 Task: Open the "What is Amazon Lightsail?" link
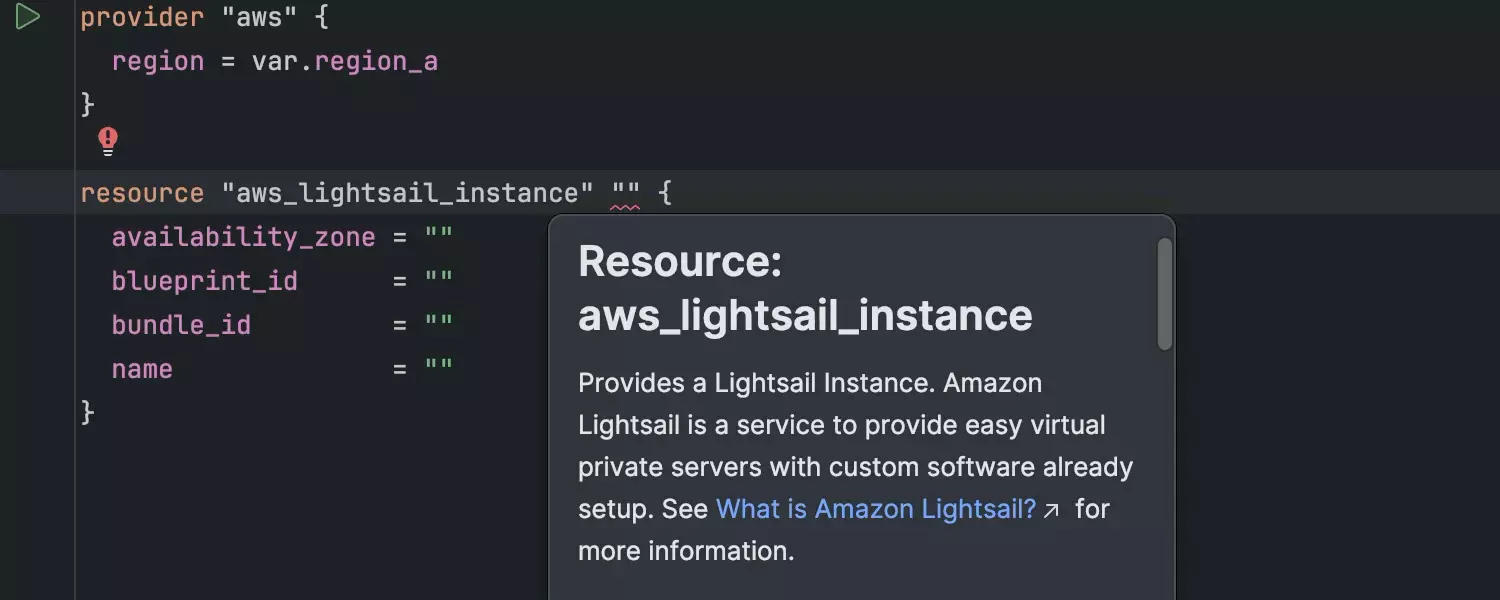tap(876, 509)
